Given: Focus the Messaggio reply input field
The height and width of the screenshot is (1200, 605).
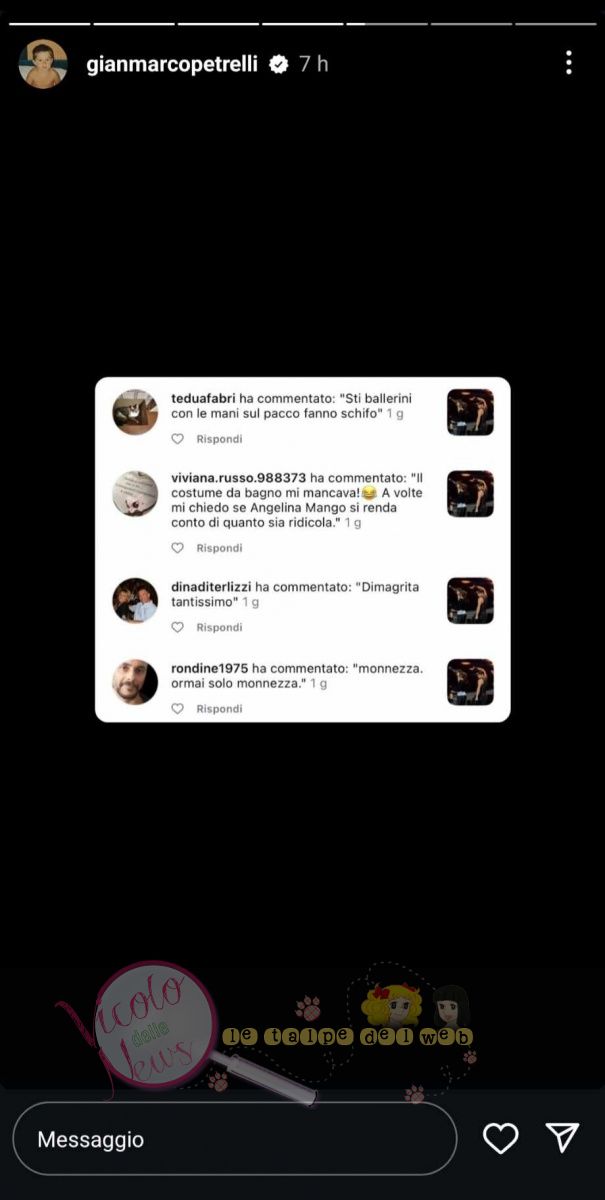Looking at the screenshot, I should pos(234,1138).
